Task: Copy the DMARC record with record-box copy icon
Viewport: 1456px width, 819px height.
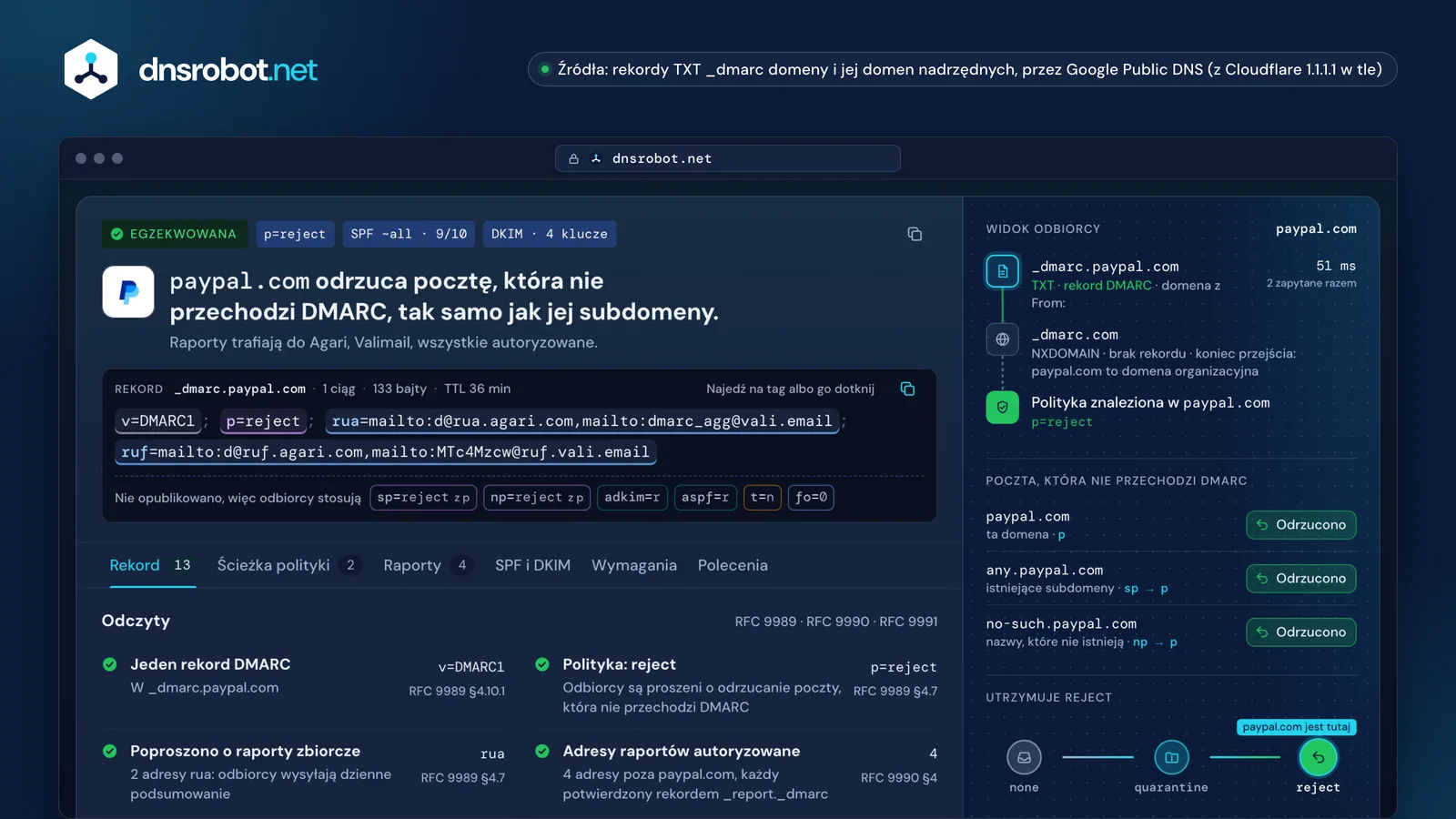Action: pyautogui.click(x=907, y=389)
